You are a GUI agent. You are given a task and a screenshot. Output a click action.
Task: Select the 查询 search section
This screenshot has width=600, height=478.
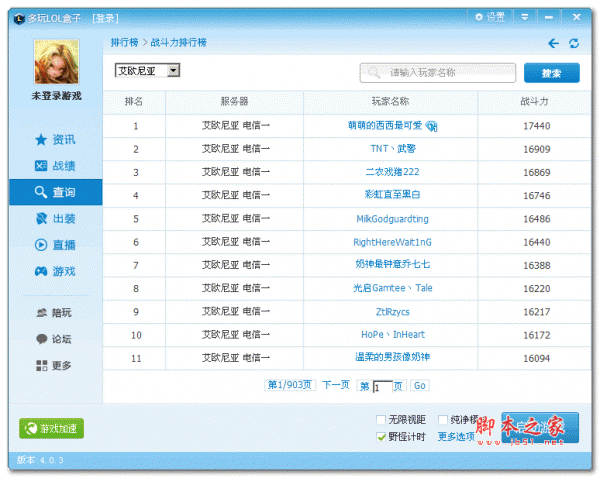56,192
